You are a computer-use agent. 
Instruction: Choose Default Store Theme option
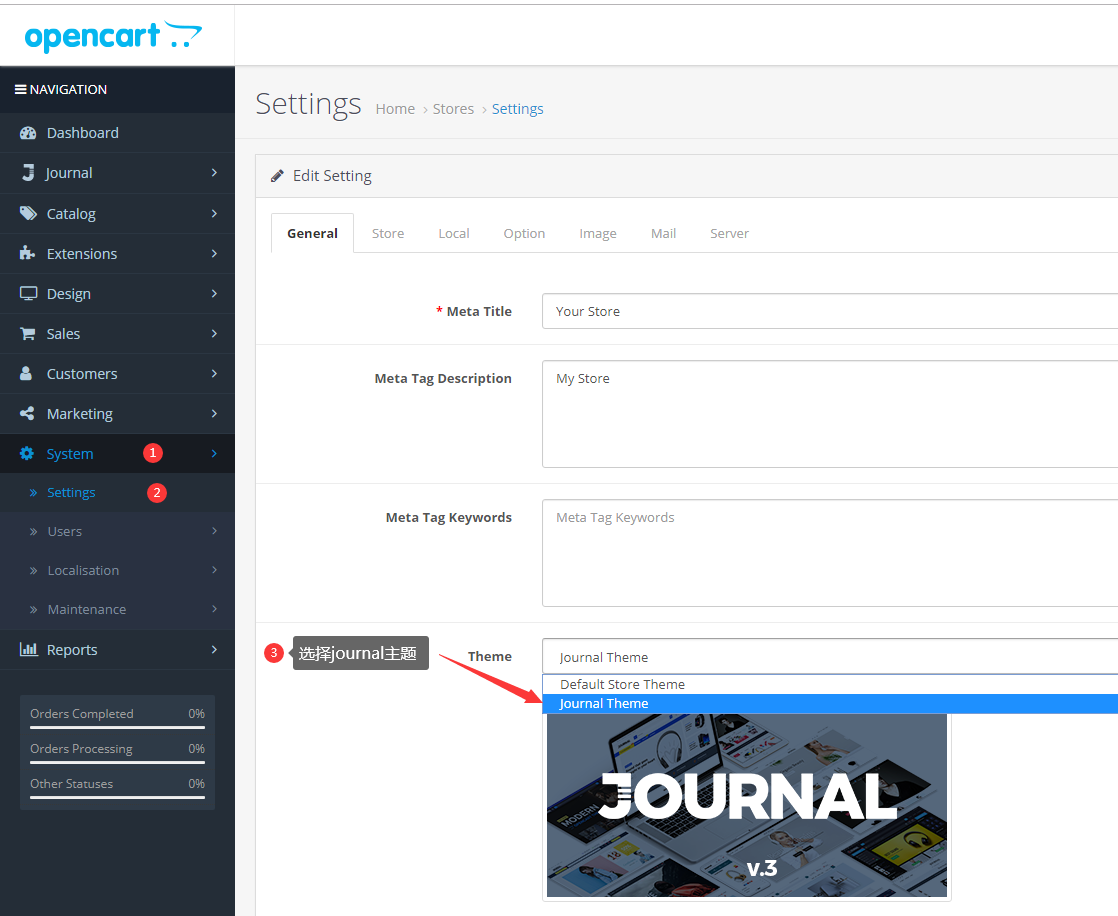click(830, 684)
